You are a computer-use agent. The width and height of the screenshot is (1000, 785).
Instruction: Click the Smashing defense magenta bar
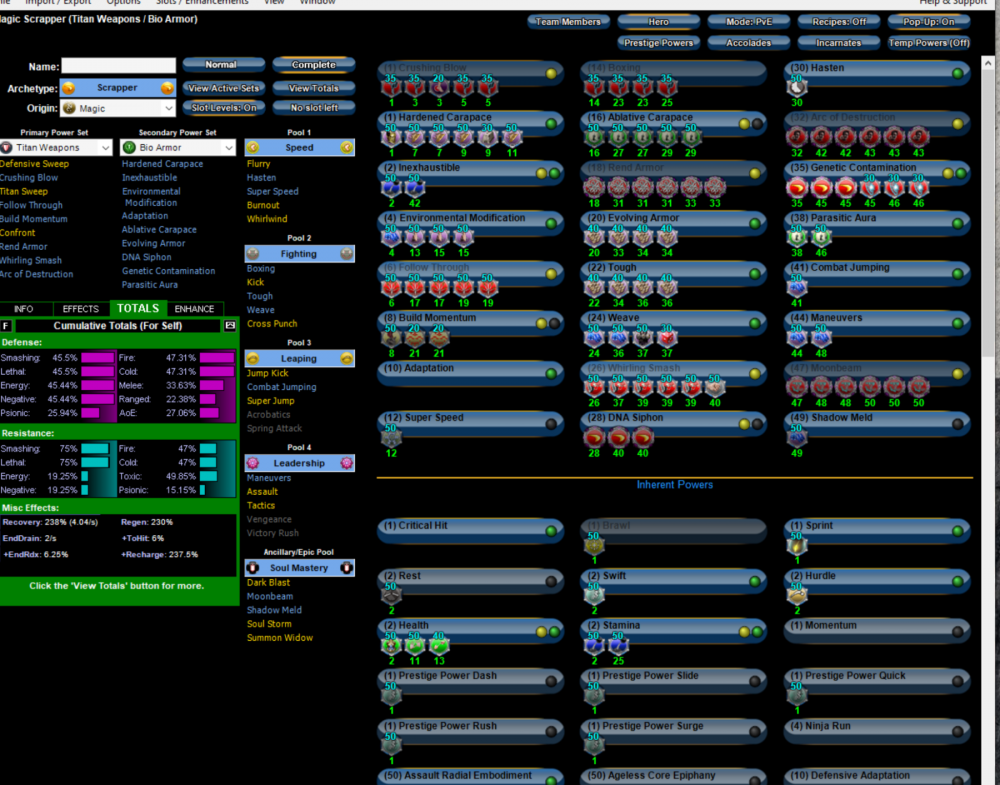click(98, 357)
